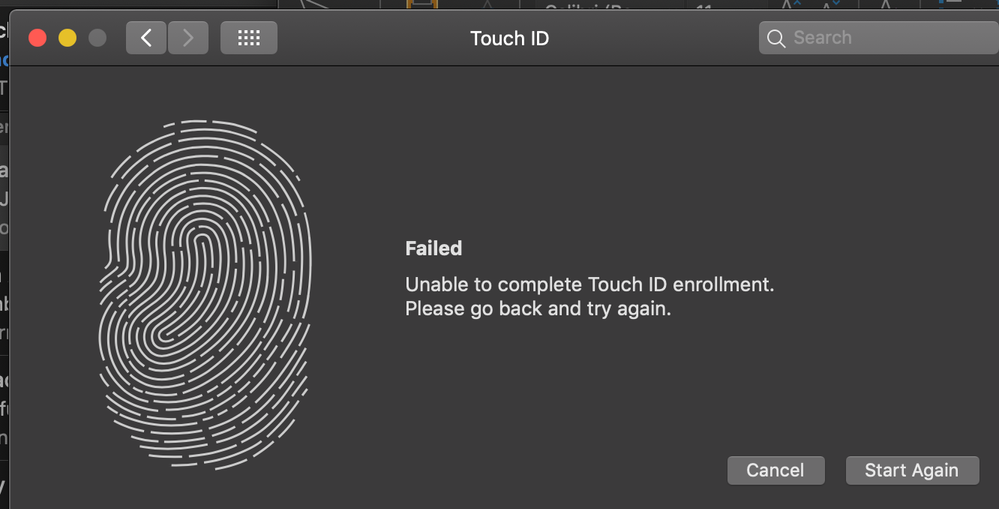This screenshot has width=999, height=509.
Task: Focus the Search field
Action: (879, 38)
